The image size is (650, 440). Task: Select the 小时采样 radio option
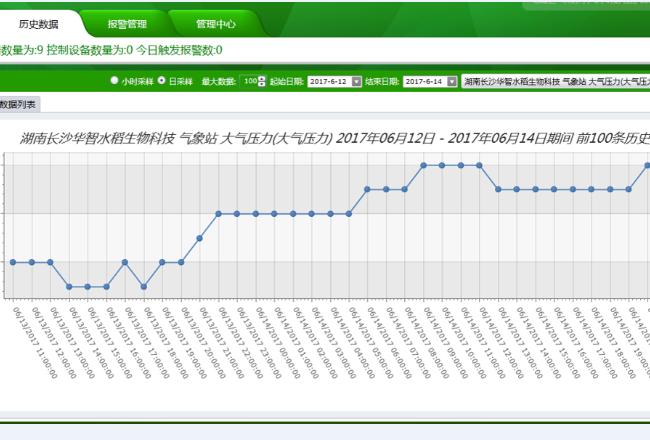click(x=114, y=80)
